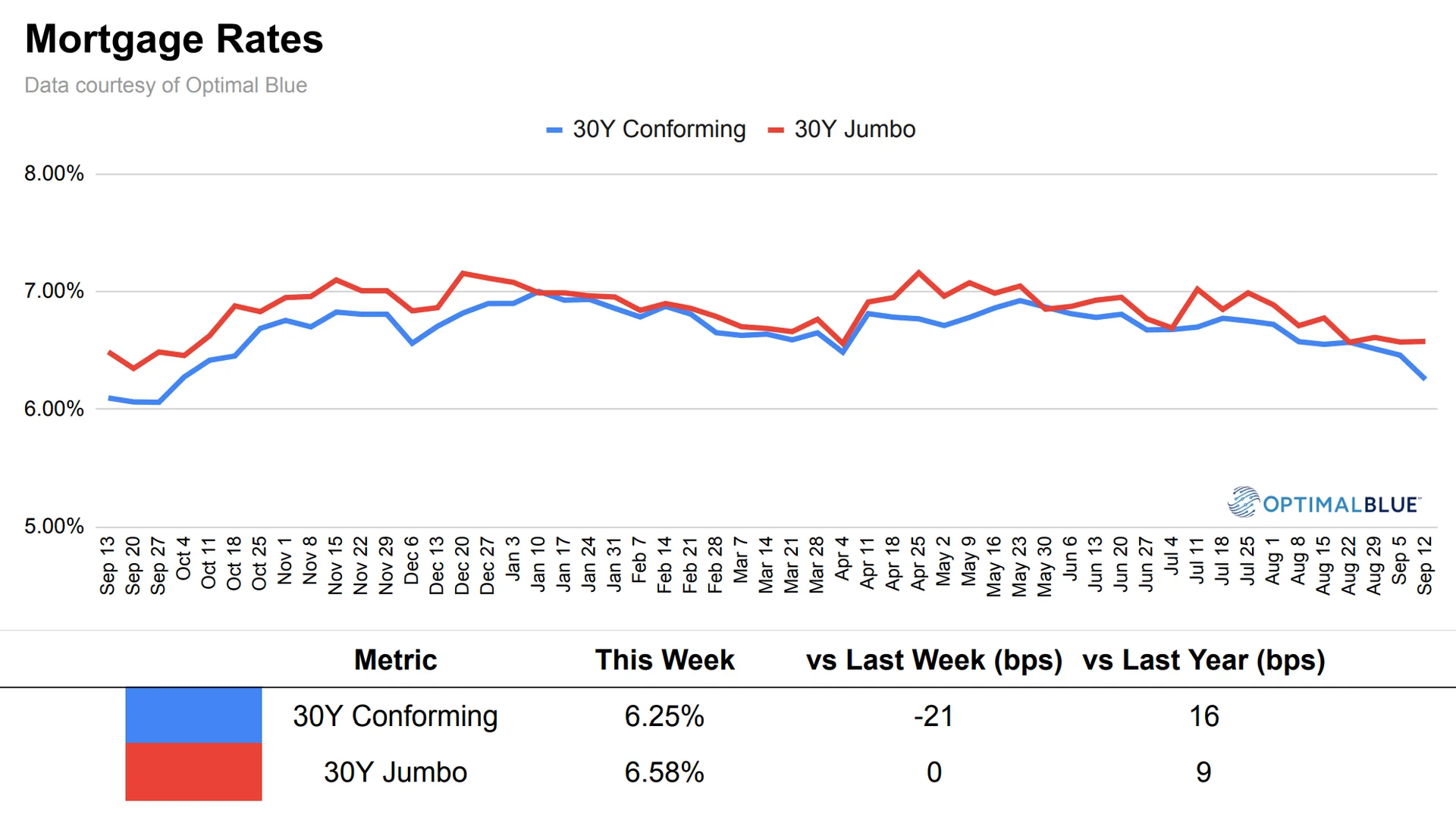The image size is (1456, 814).
Task: Click the red 30Y Jumbo legend marker
Action: tap(775, 130)
